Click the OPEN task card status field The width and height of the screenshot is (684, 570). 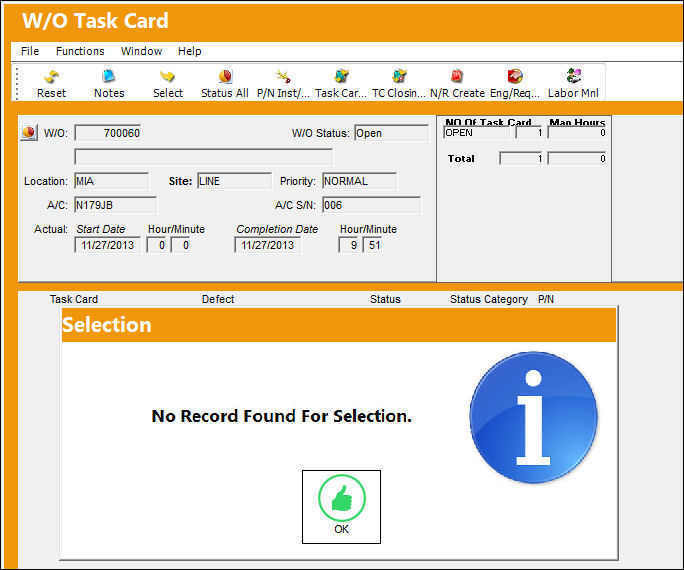point(476,133)
